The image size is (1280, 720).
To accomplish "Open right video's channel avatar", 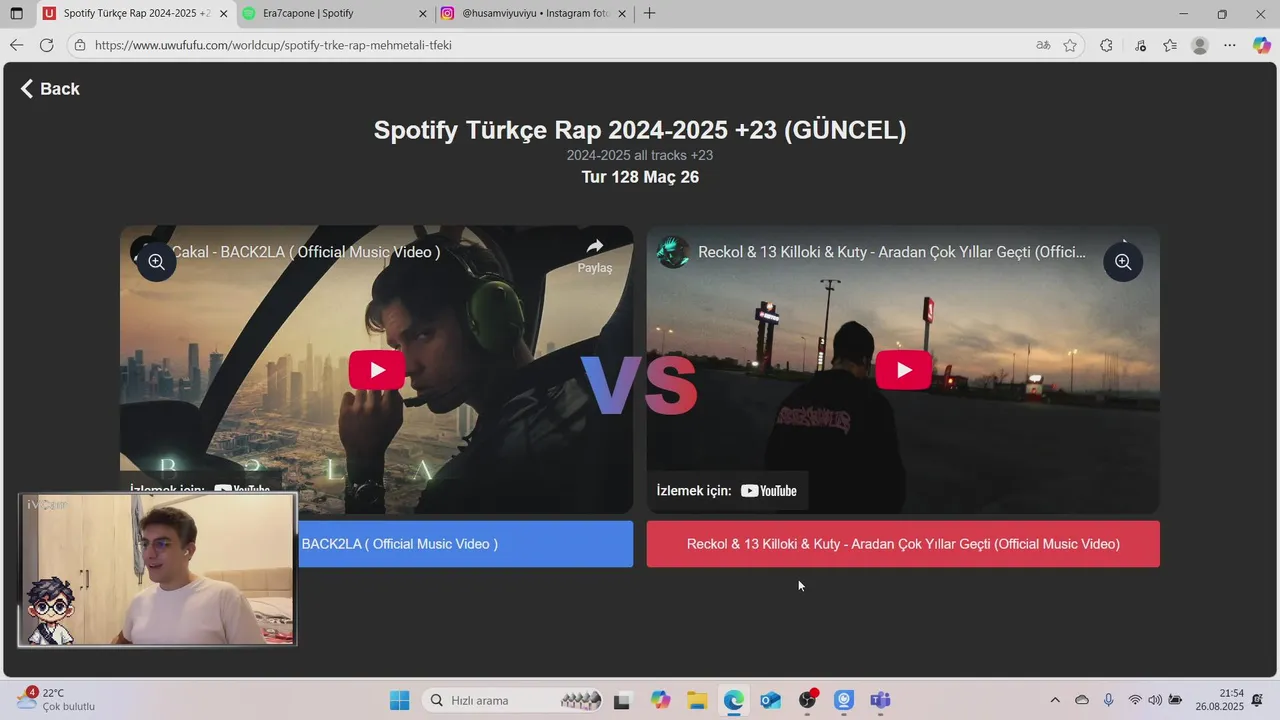I will (673, 252).
